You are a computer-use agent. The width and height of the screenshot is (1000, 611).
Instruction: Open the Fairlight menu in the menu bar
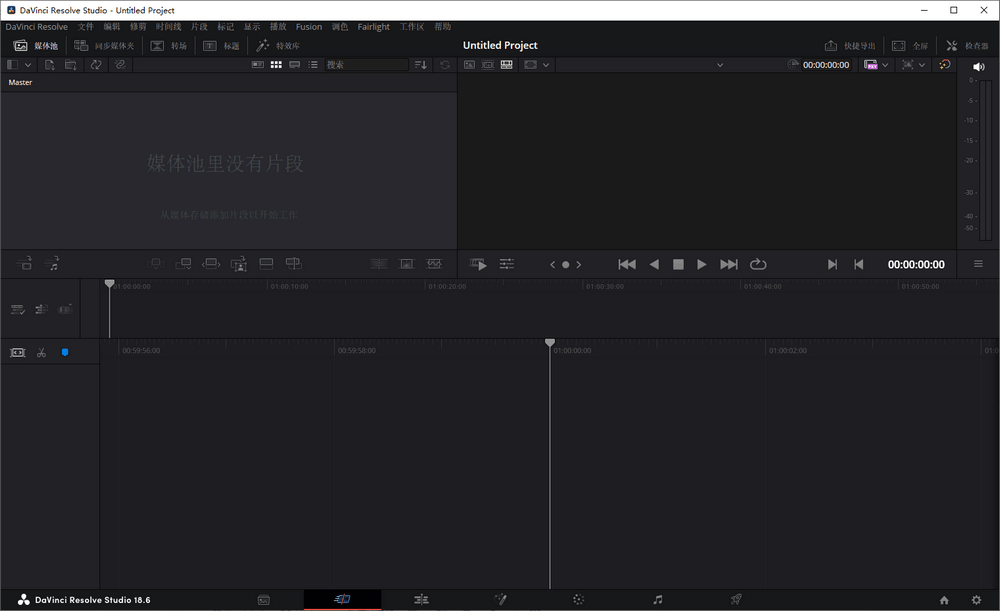(x=372, y=27)
